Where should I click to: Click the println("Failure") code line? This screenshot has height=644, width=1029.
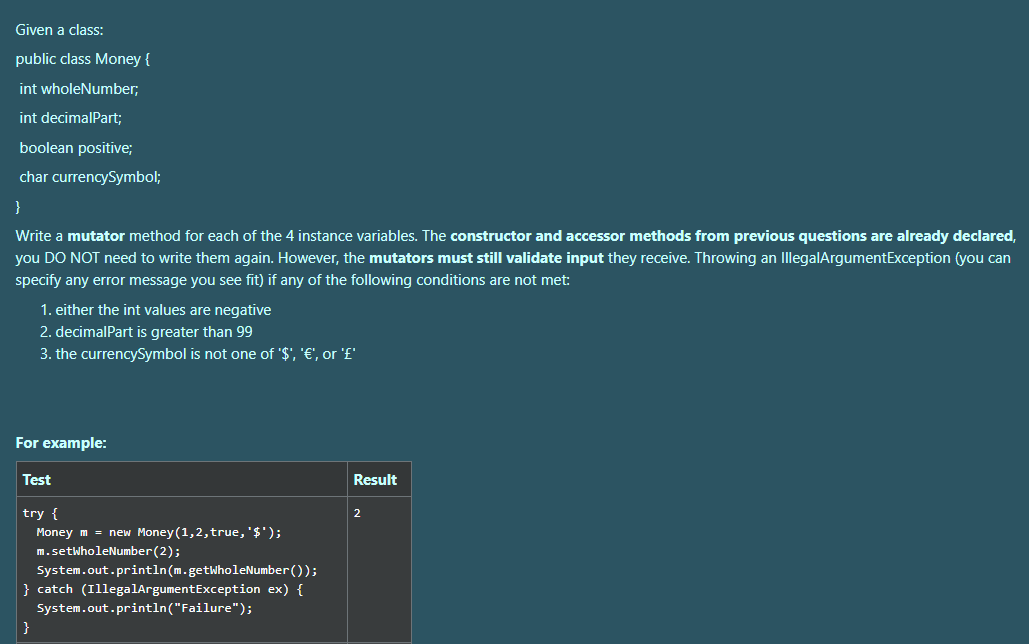[x=144, y=609]
